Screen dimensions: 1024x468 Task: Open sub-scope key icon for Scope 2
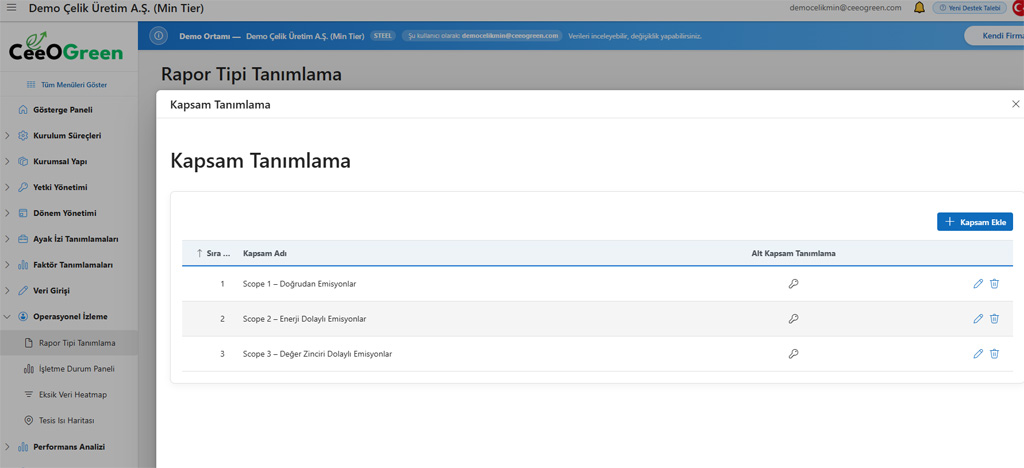(x=793, y=319)
